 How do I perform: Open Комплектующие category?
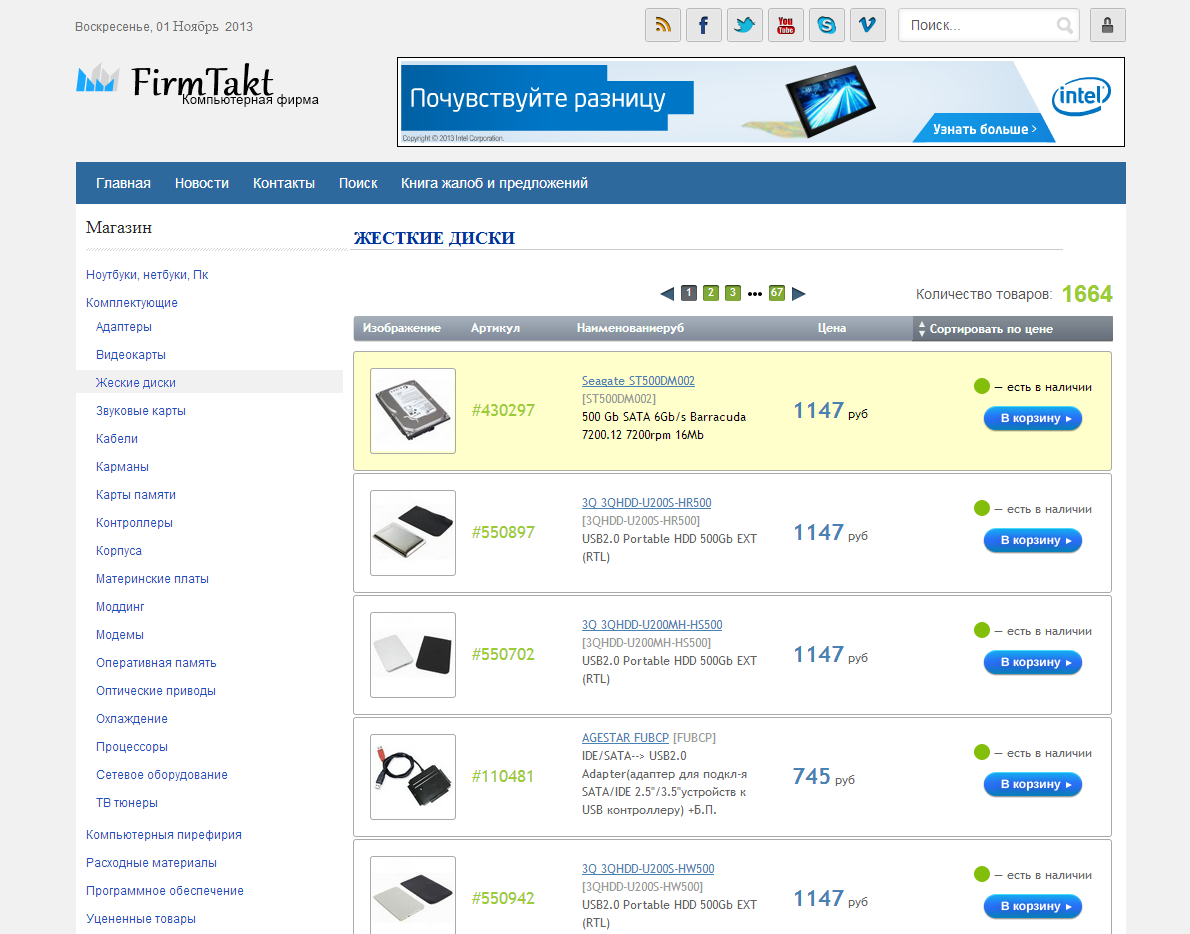(x=131, y=303)
